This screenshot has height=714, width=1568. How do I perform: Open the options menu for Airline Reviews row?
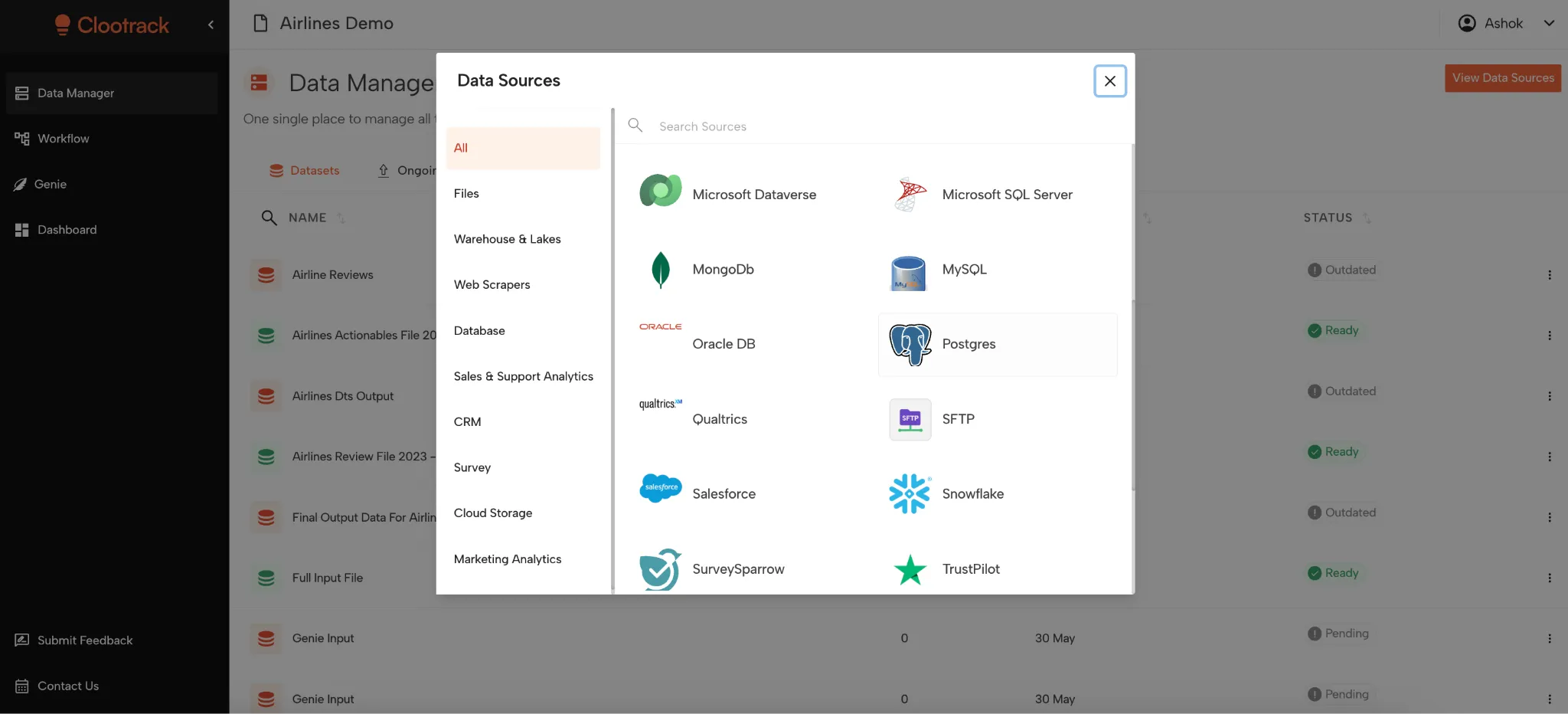1550,274
